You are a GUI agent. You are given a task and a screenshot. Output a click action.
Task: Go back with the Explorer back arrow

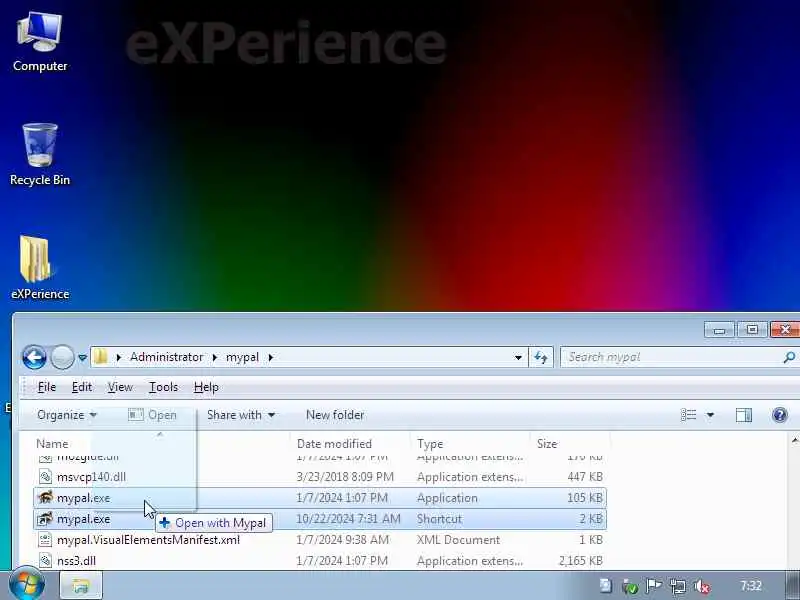click(x=34, y=357)
